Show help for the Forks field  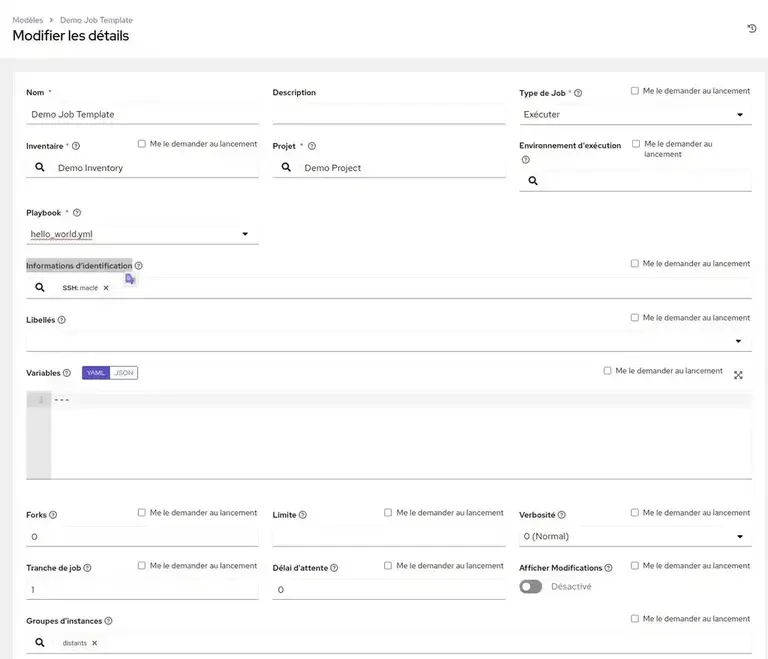[x=53, y=515]
